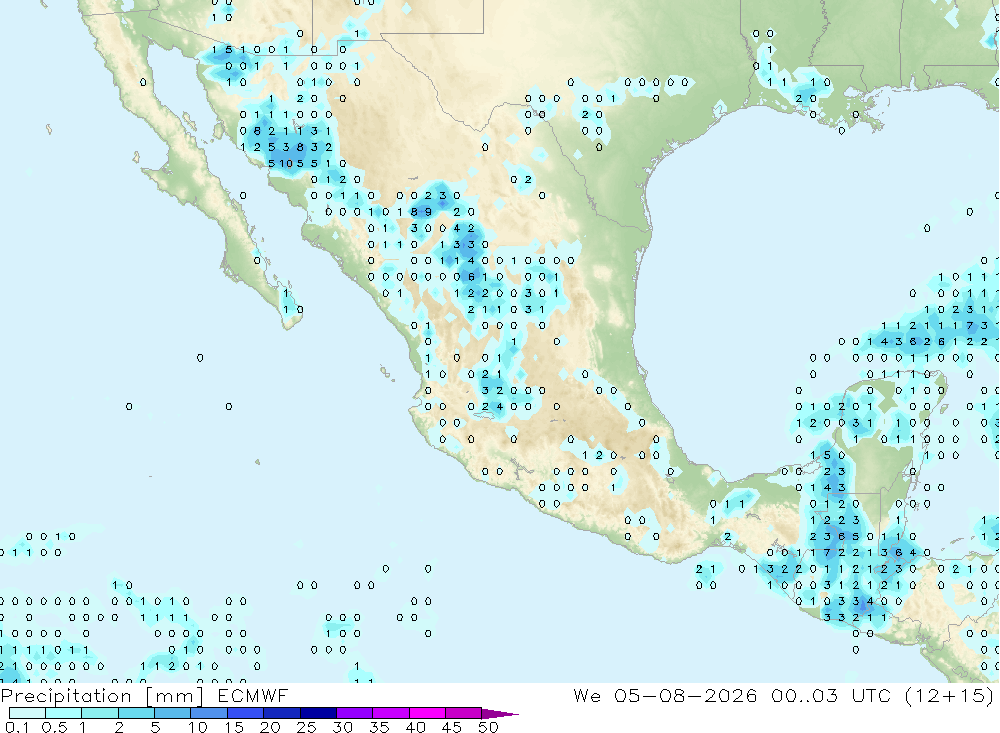This screenshot has width=1000, height=733.
Task: Click the 1–2 mm legend color swatch
Action: point(100,713)
